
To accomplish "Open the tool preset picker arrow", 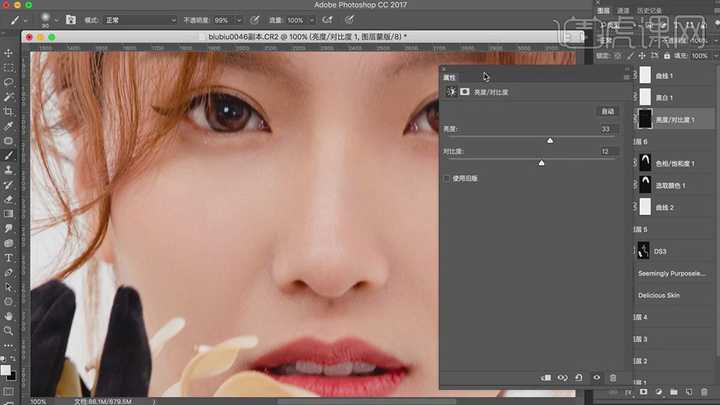I will coord(26,20).
